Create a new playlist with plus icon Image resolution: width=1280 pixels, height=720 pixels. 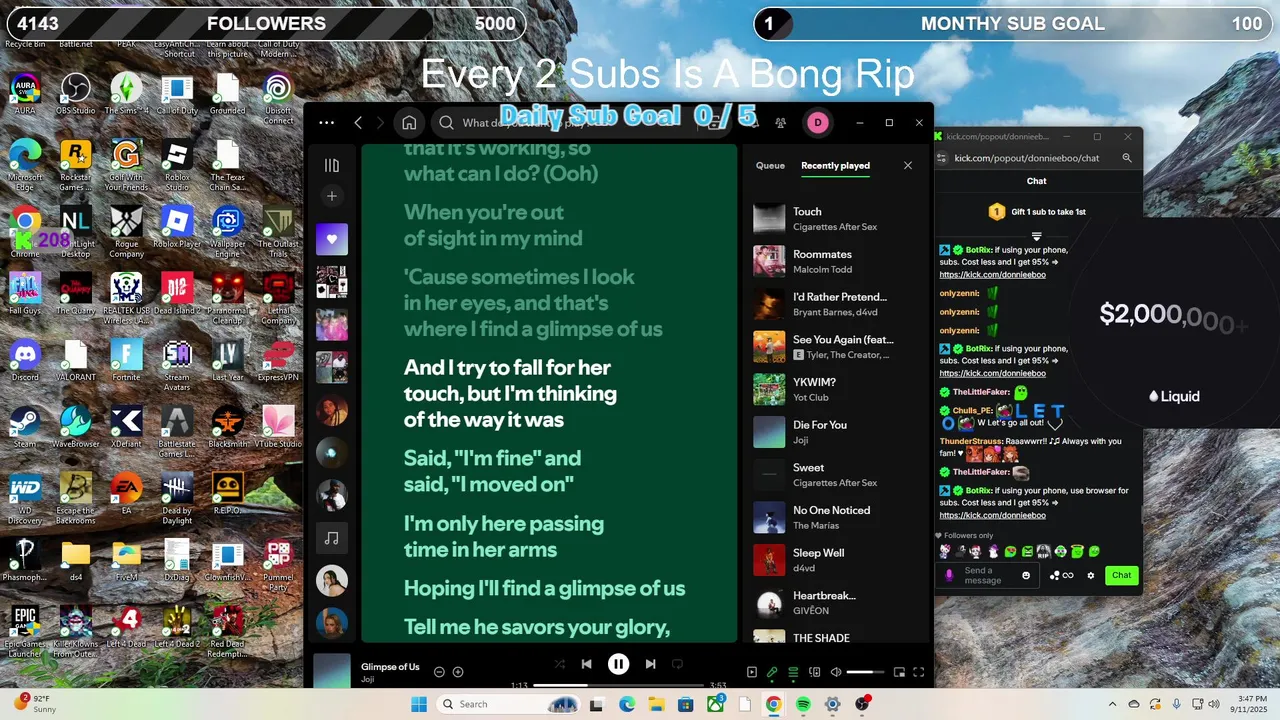click(x=332, y=196)
